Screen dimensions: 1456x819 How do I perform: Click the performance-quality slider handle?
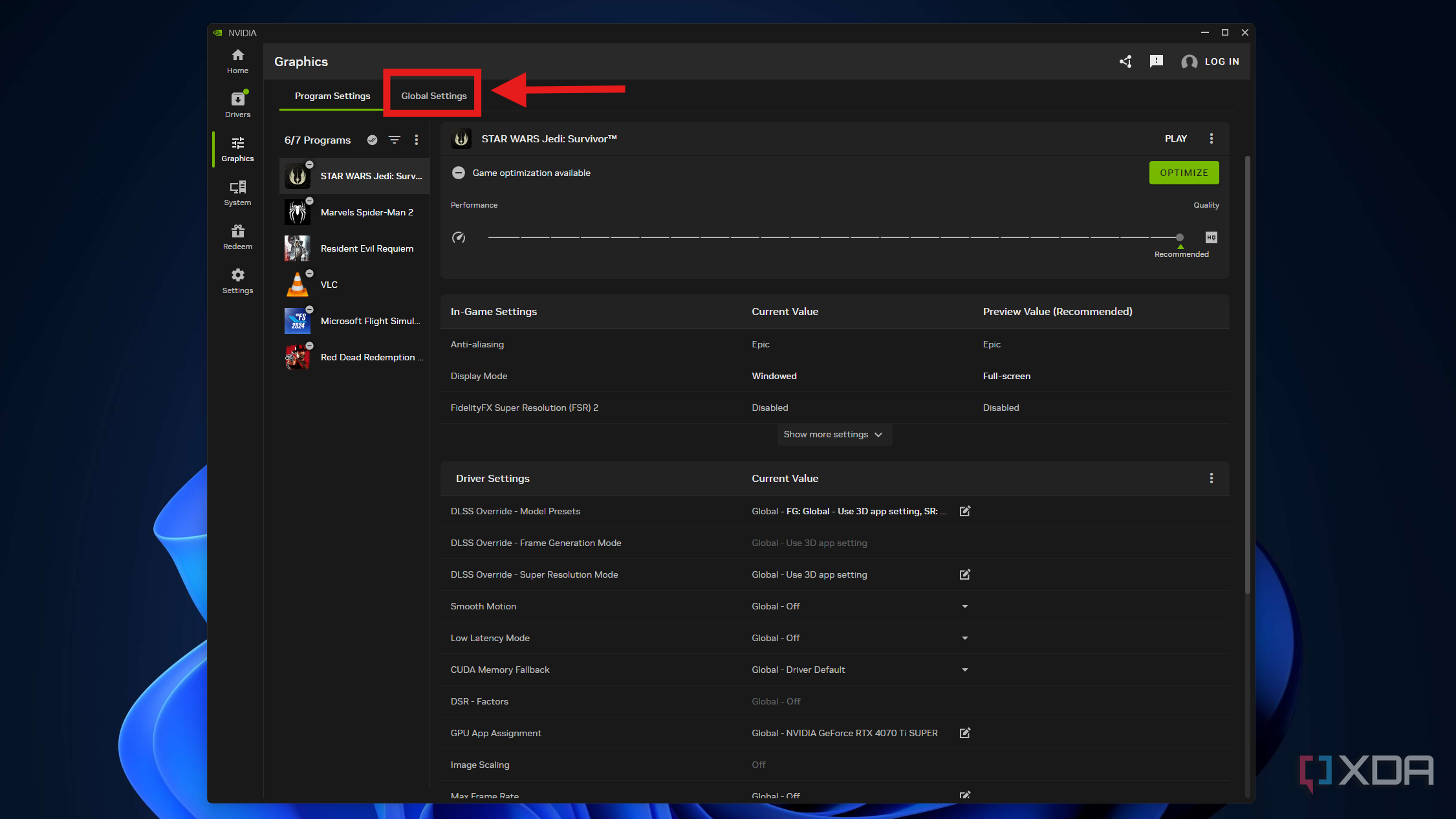[x=1180, y=237]
